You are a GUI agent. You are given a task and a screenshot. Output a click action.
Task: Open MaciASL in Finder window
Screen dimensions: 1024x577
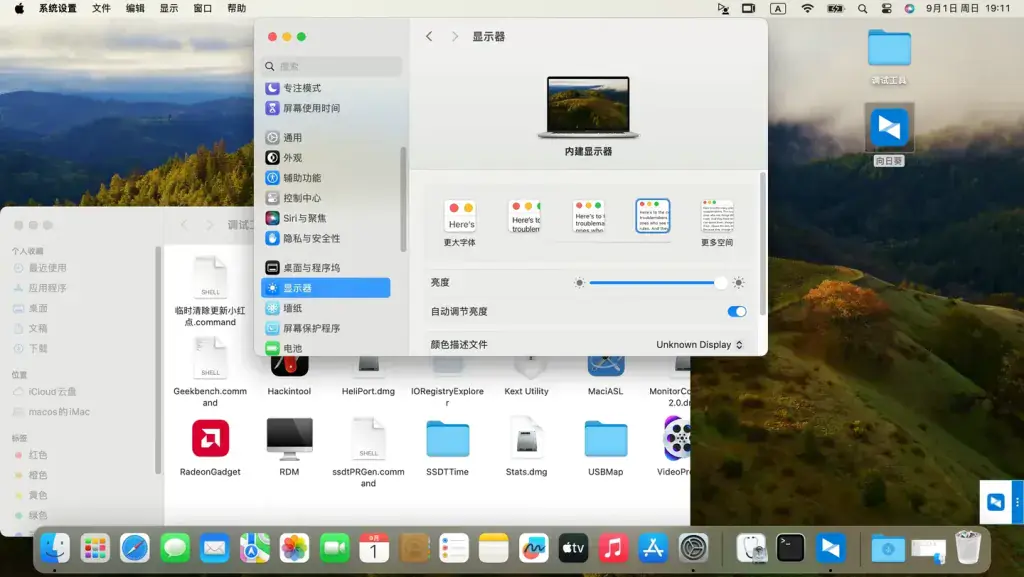(x=605, y=377)
